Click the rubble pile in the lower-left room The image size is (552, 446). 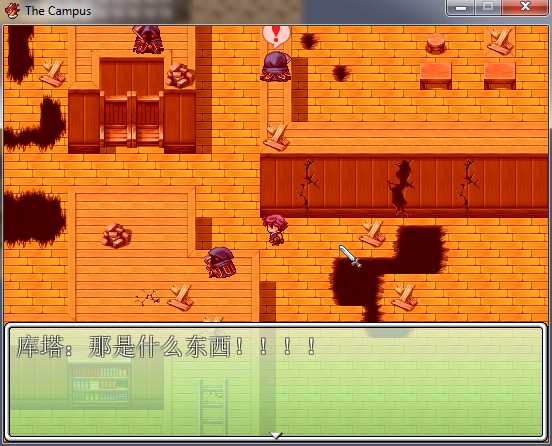tap(117, 235)
